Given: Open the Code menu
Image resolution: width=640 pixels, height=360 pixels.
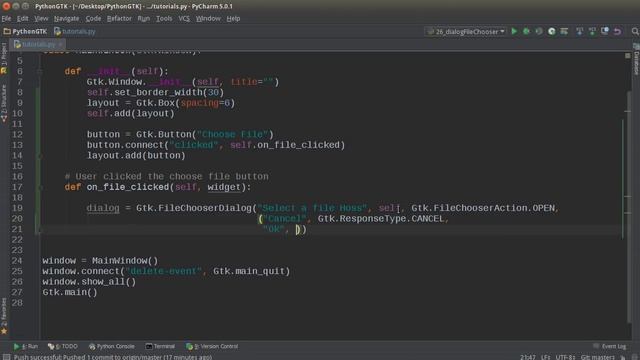Looking at the screenshot, I should (x=93, y=18).
